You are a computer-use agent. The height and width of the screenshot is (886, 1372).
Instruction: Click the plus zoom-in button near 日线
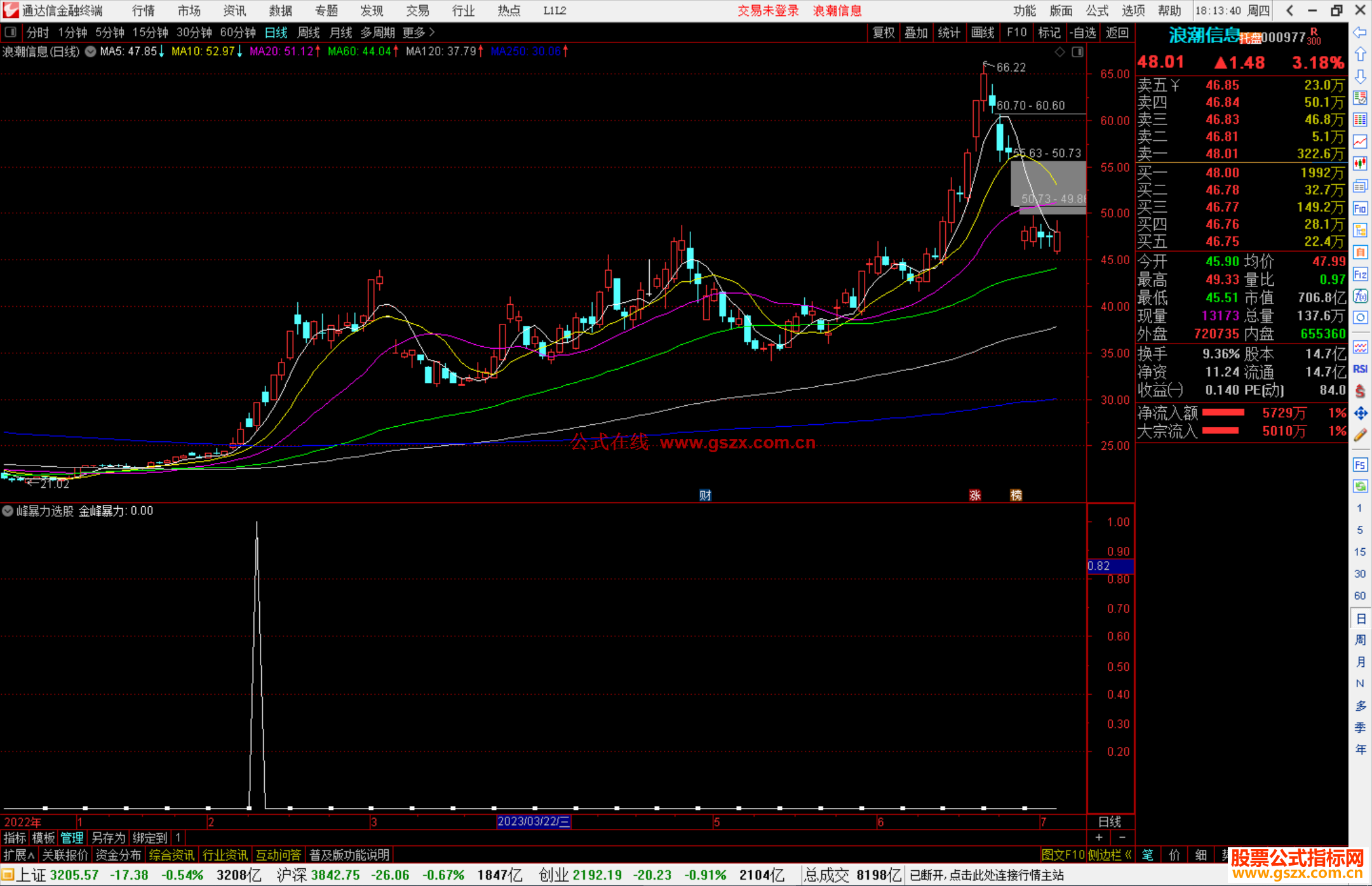(1099, 838)
